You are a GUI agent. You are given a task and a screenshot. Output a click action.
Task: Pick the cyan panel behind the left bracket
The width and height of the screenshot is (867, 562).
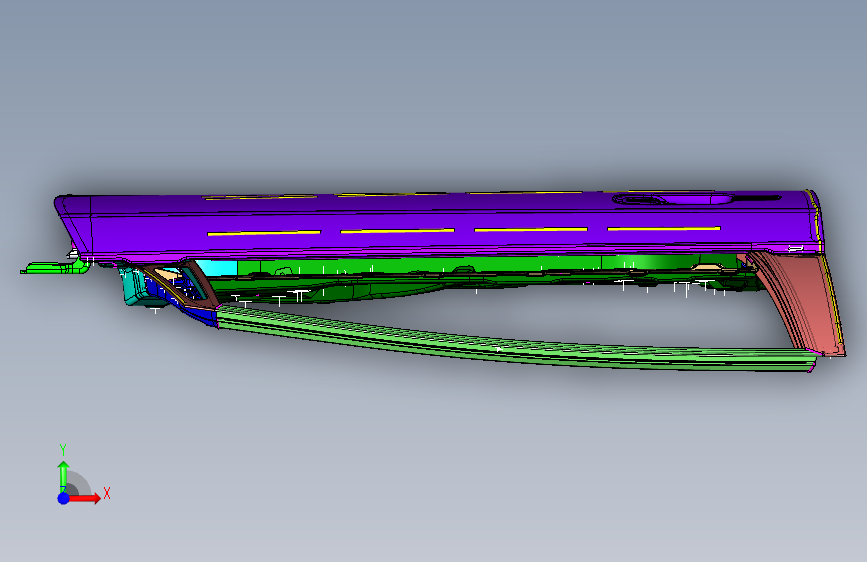click(217, 268)
